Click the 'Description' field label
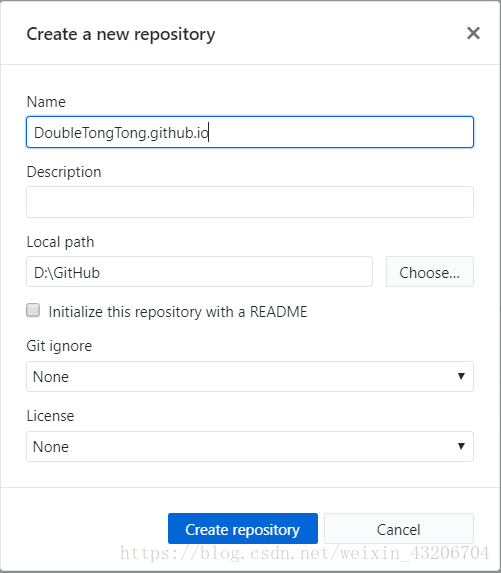501x573 pixels. [x=64, y=172]
